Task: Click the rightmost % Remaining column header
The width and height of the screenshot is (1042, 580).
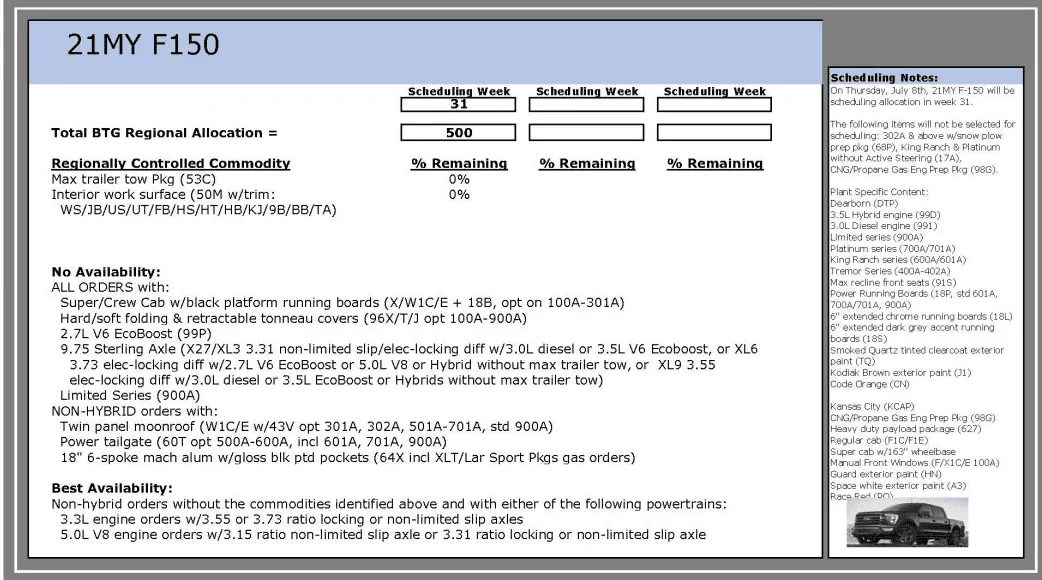Action: (715, 163)
